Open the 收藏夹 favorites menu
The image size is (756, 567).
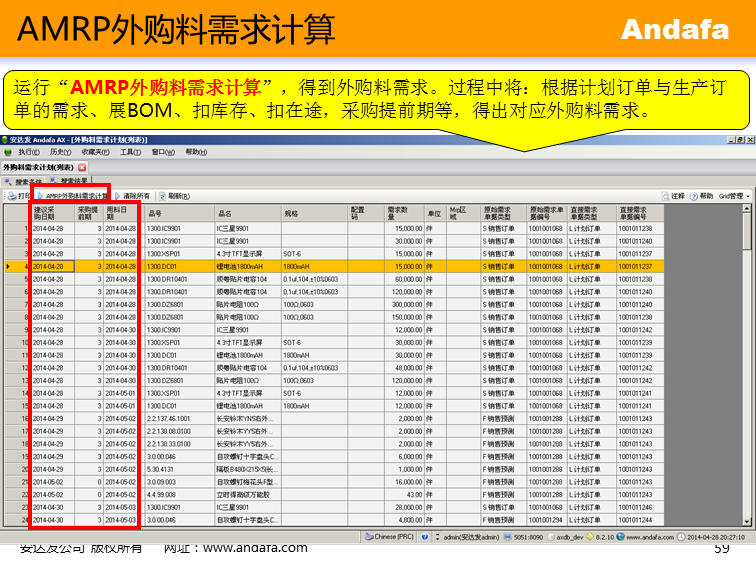(95, 152)
